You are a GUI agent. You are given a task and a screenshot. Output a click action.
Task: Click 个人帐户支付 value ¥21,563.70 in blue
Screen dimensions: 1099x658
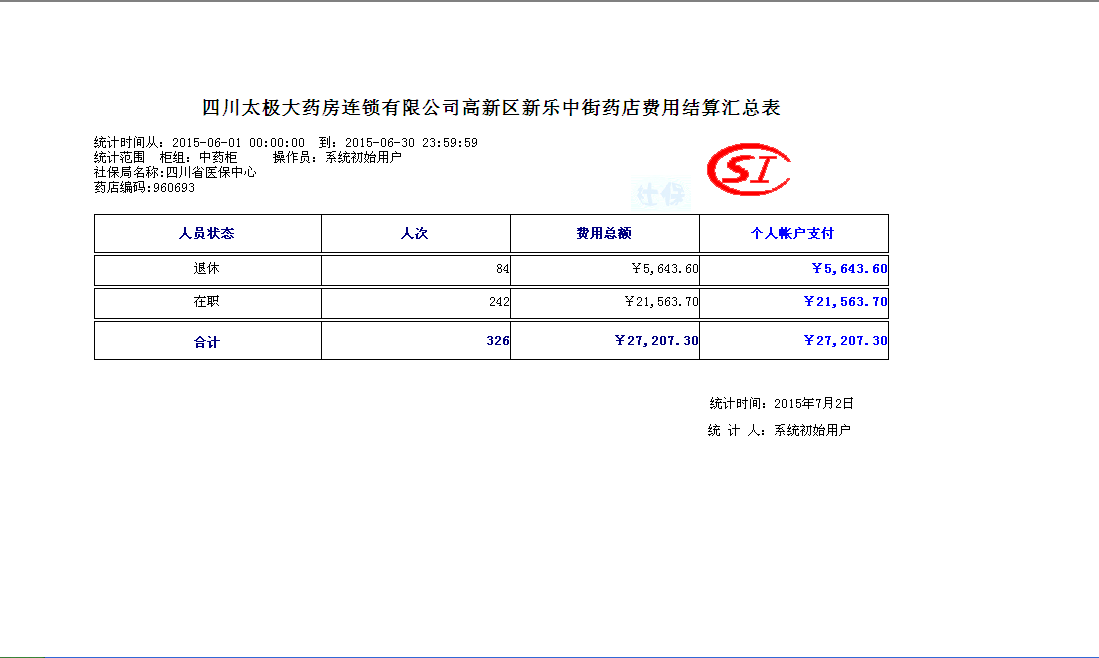coord(845,302)
